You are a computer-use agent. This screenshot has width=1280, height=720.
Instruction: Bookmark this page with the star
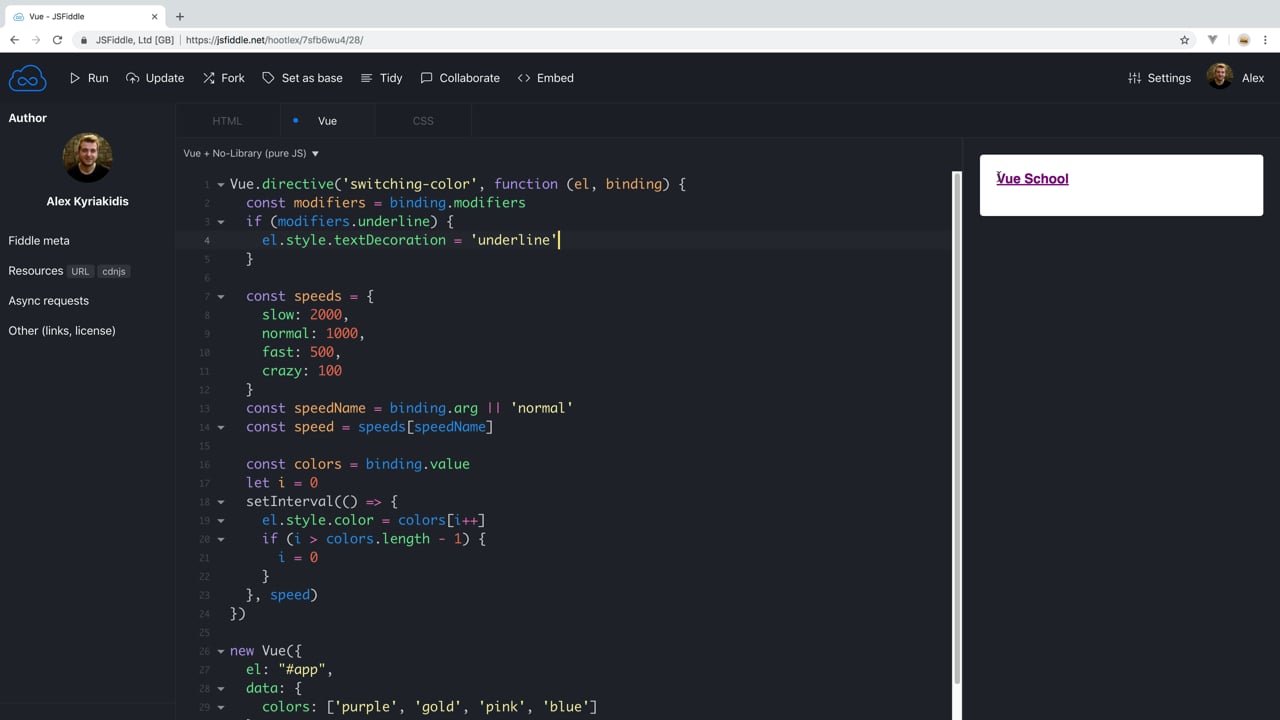(x=1185, y=40)
